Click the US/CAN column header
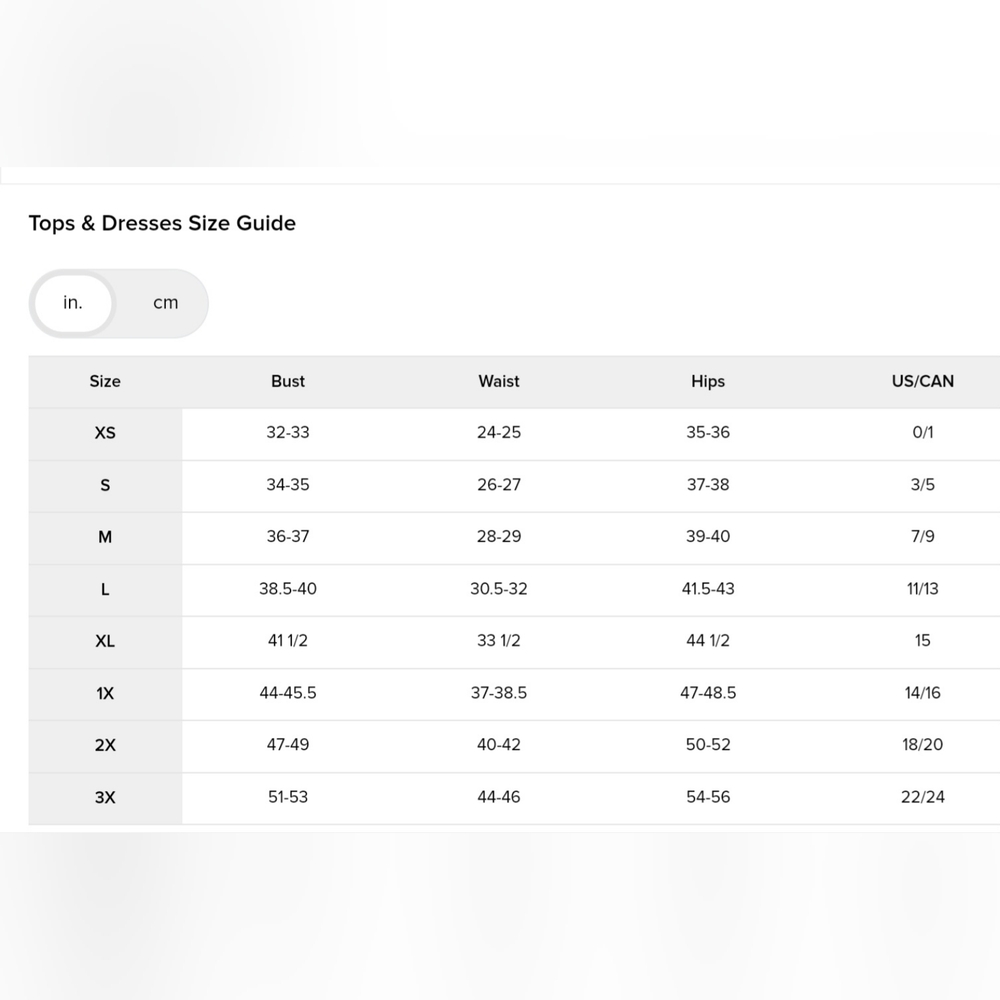1000x1000 pixels. (923, 381)
